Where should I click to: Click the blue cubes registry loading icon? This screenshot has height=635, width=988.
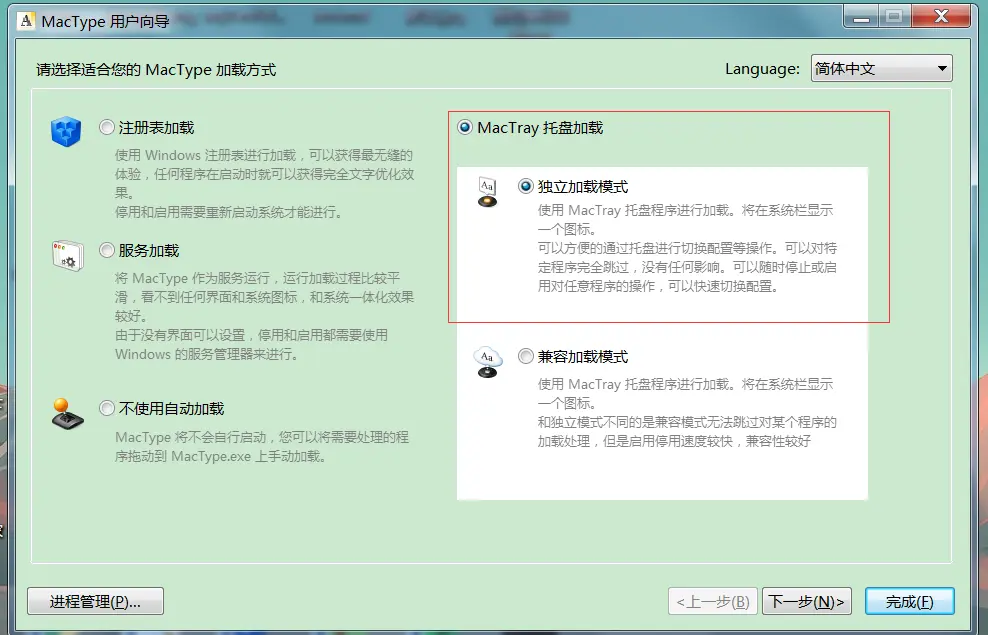pyautogui.click(x=66, y=132)
